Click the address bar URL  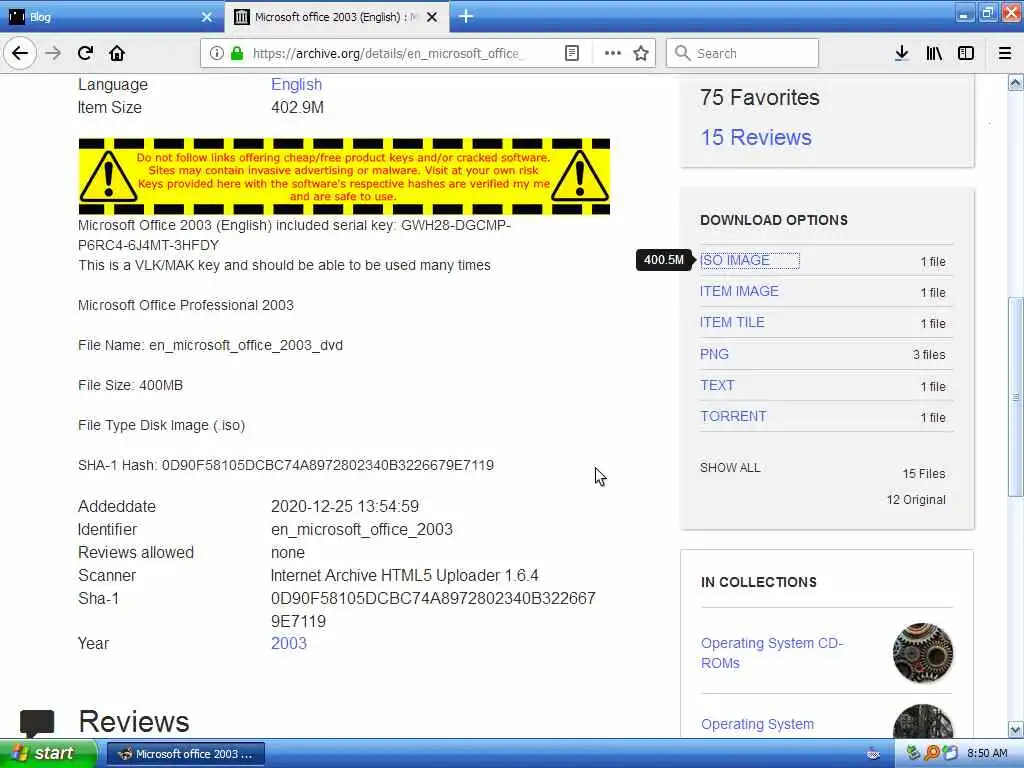[x=386, y=54]
